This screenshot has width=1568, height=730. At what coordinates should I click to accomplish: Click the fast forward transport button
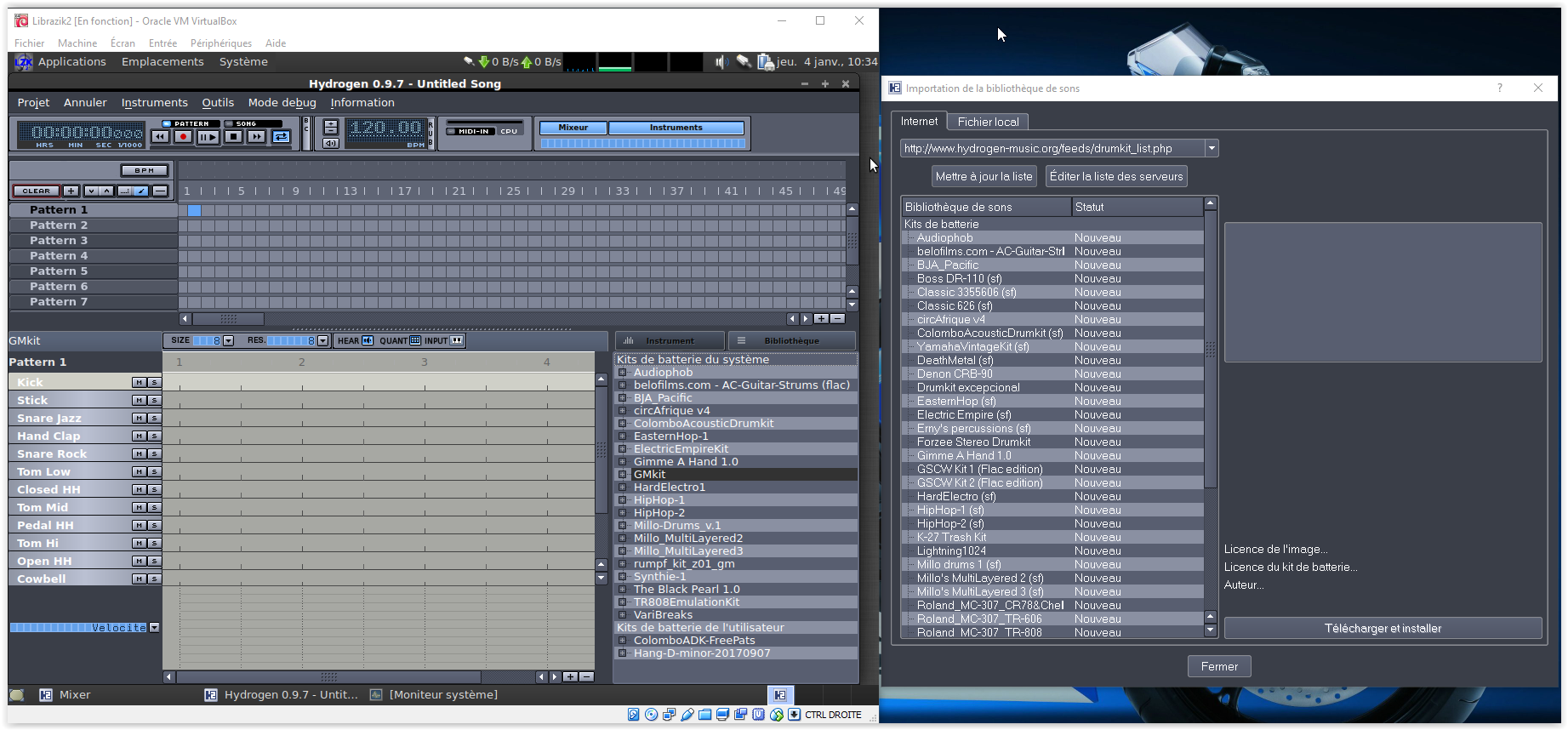coord(257,136)
